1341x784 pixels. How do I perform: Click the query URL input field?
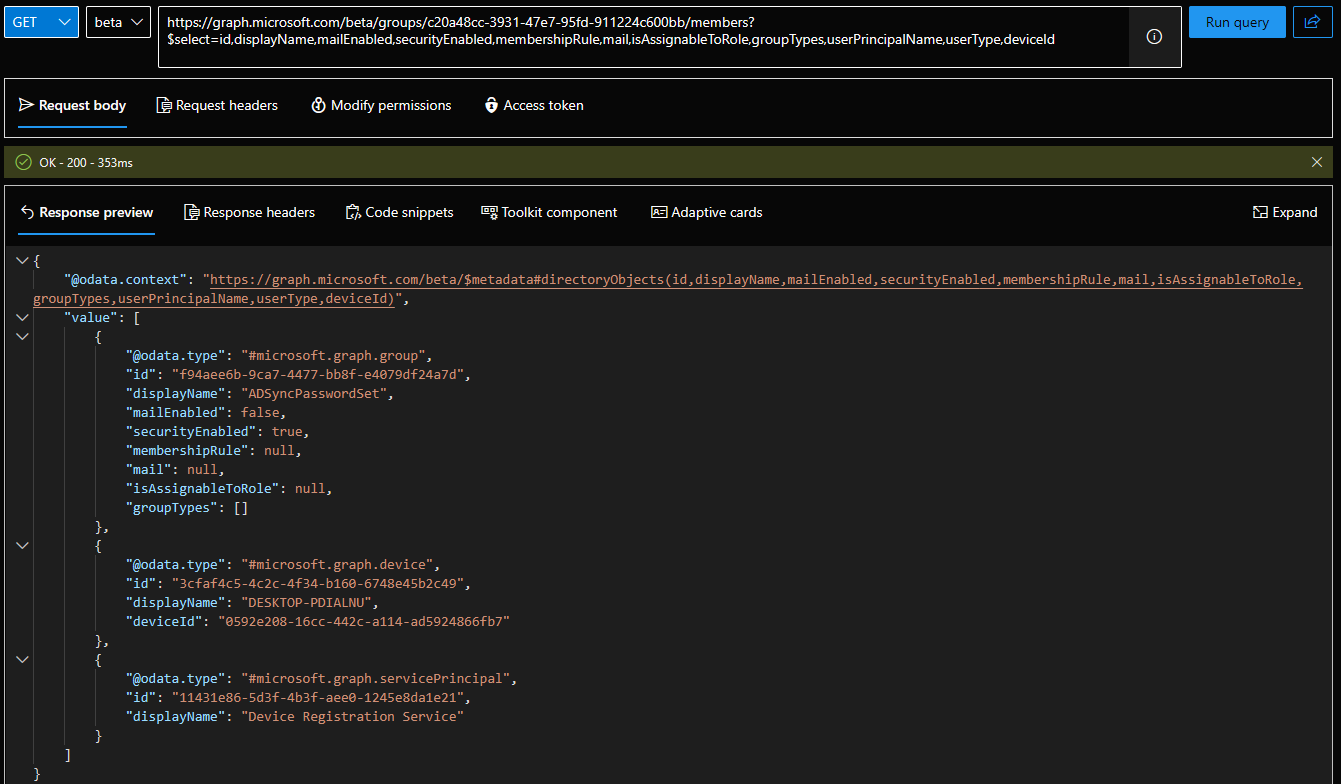[643, 37]
